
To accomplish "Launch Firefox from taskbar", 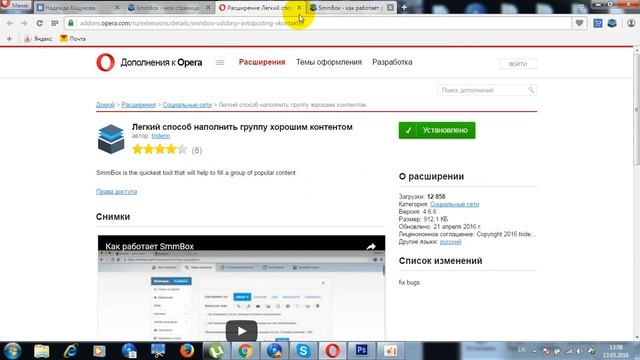I will 187,351.
